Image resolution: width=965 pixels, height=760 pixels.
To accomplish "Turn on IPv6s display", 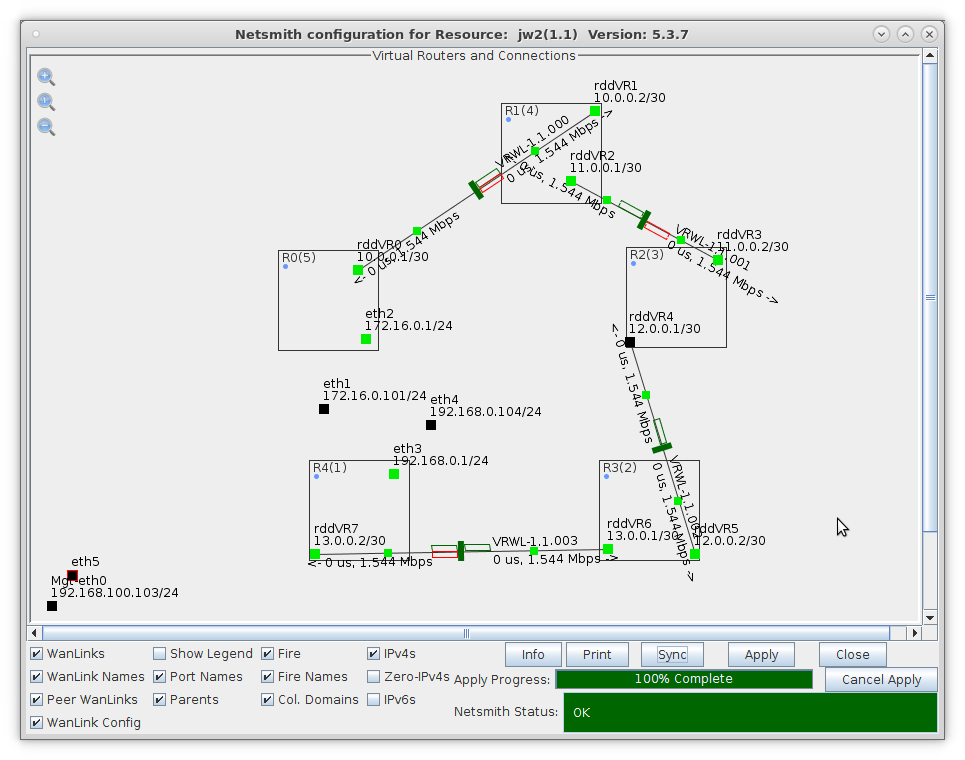I will pyautogui.click(x=374, y=700).
